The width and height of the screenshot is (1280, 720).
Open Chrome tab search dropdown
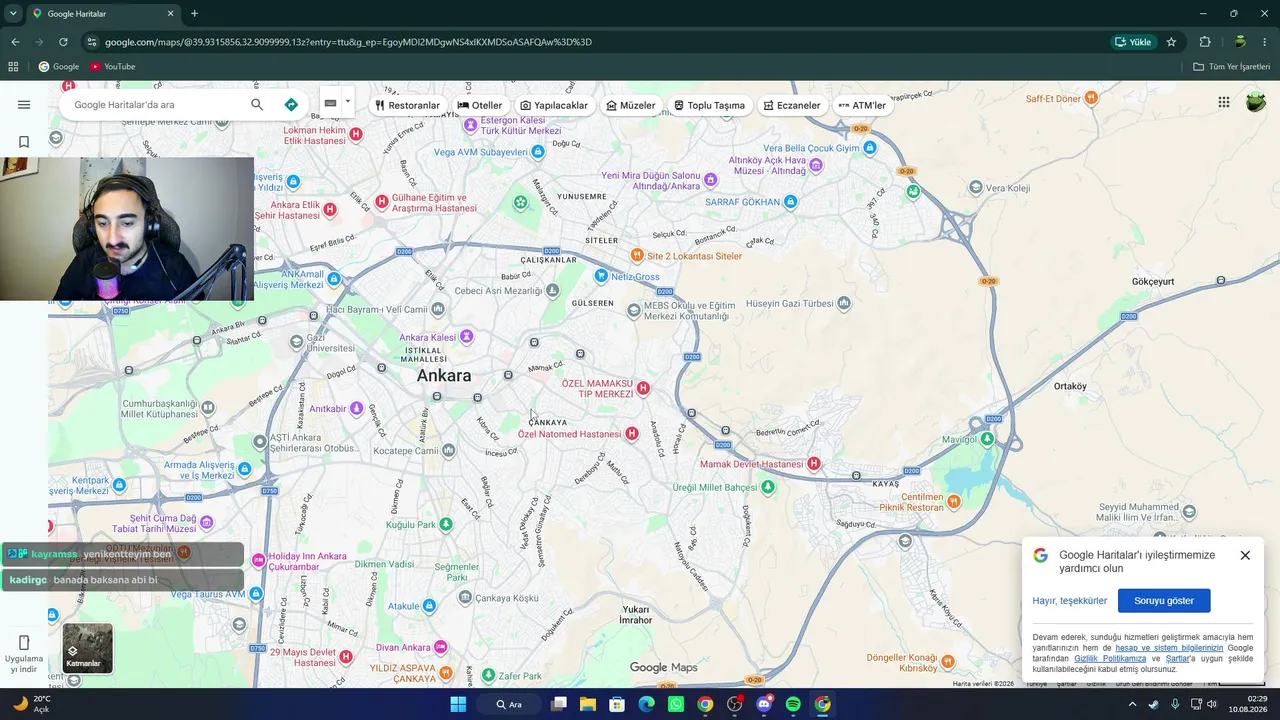tap(13, 14)
